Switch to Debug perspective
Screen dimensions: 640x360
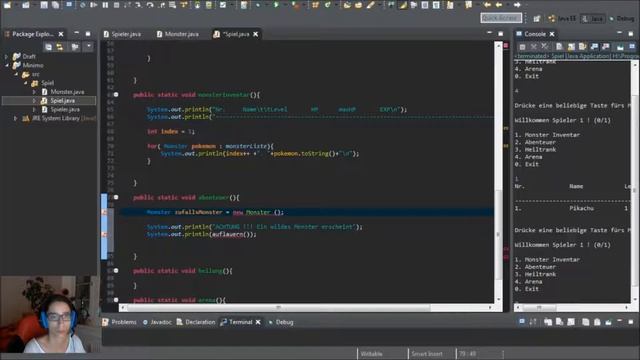621,18
